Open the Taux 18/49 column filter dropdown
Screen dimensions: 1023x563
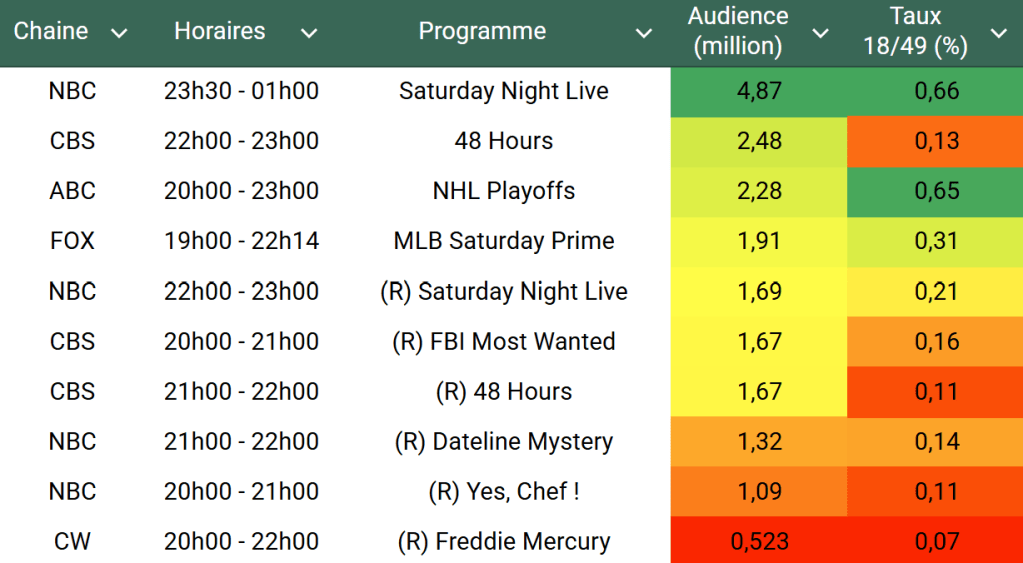coord(998,34)
